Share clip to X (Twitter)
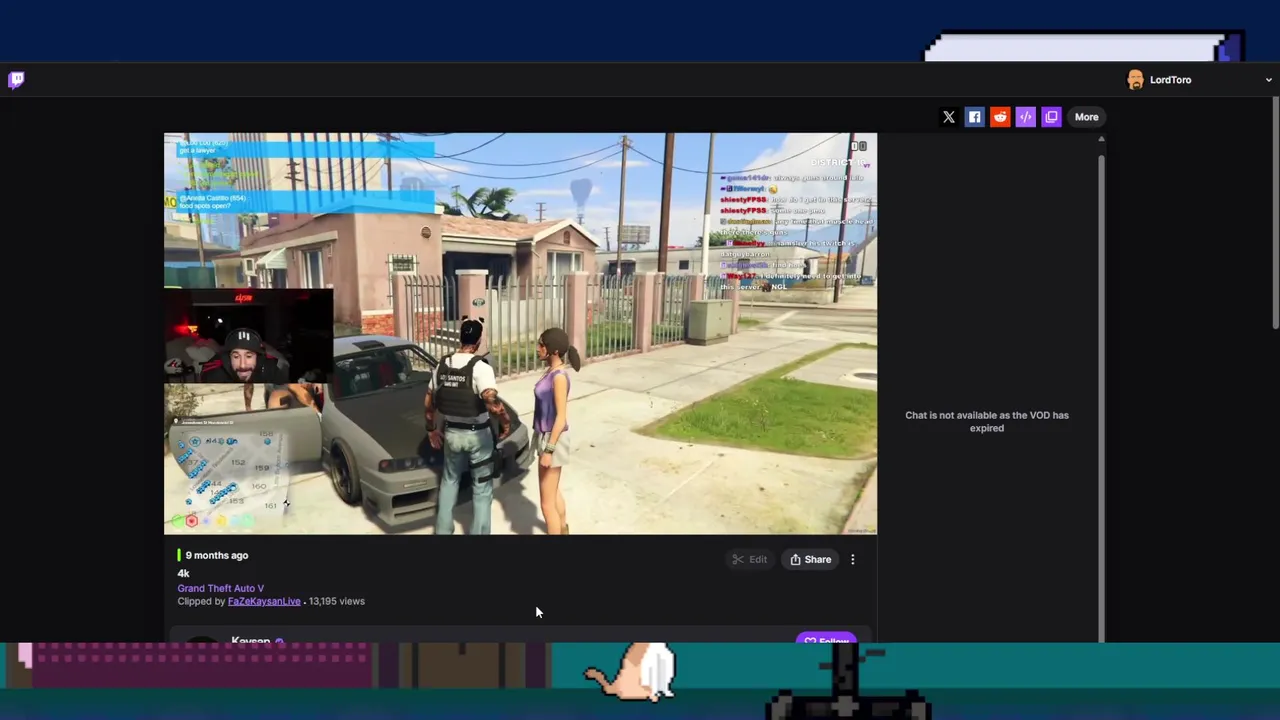 pyautogui.click(x=949, y=117)
